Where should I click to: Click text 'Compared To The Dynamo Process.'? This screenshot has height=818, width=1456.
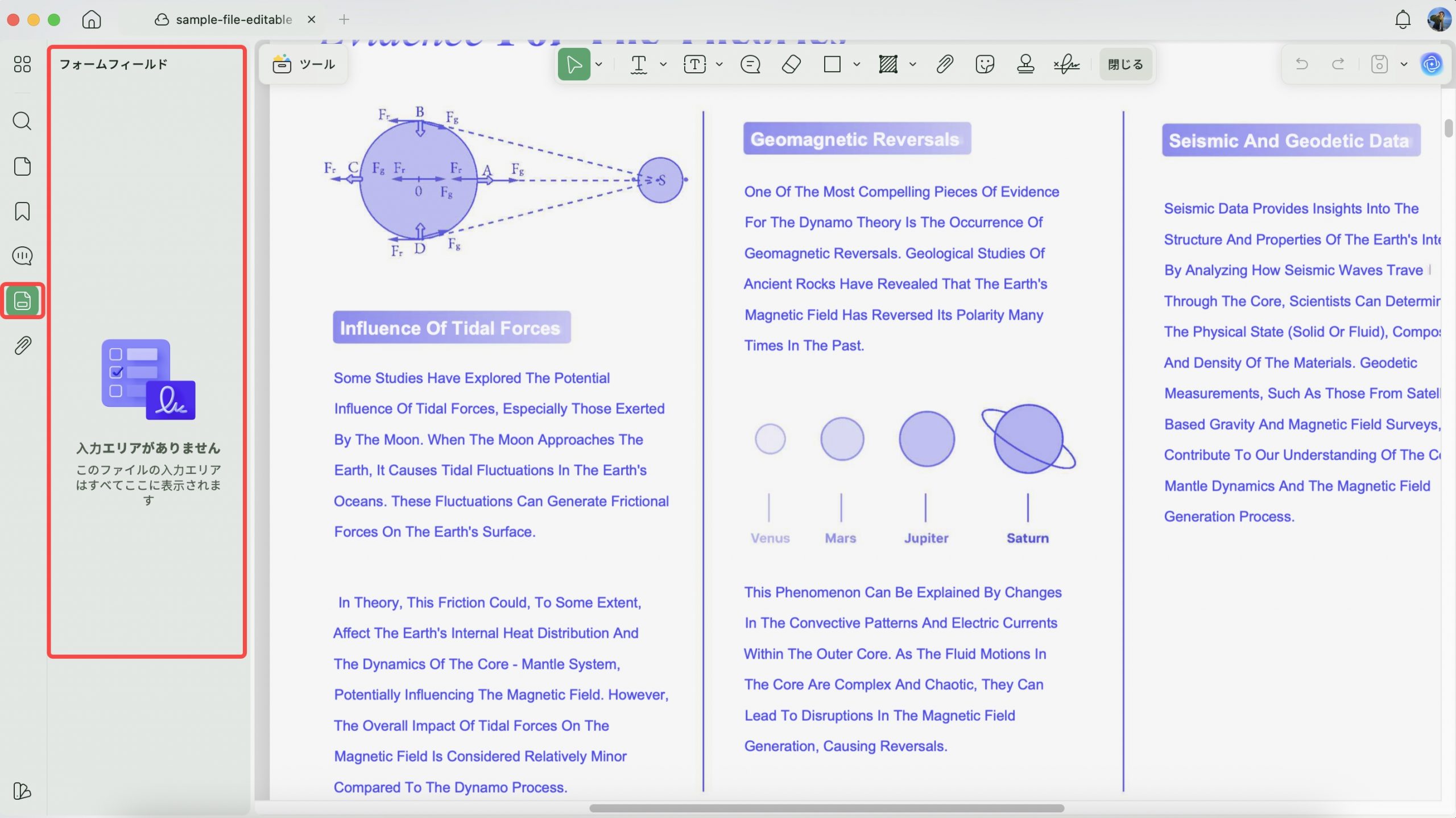pos(450,787)
